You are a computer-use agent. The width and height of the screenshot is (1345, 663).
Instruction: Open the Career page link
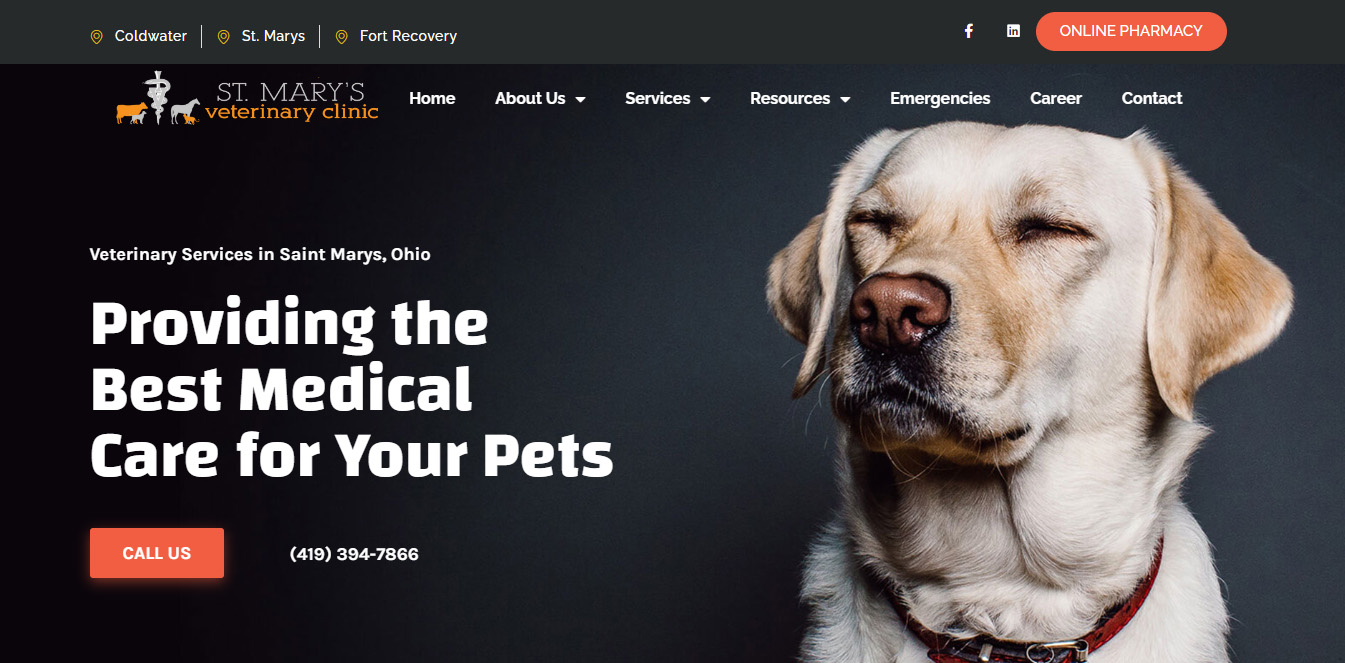coord(1056,98)
